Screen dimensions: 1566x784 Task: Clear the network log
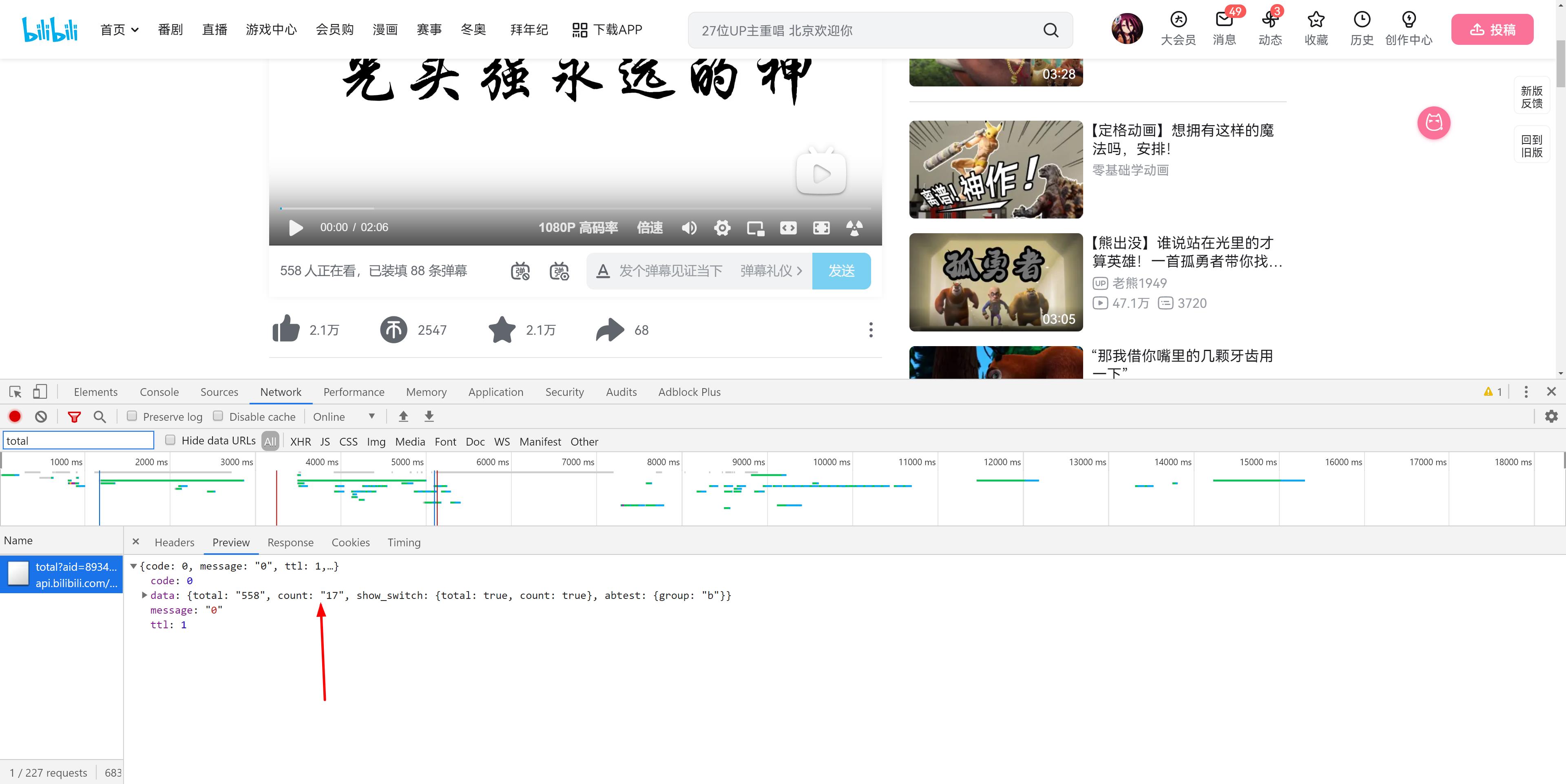[x=41, y=416]
